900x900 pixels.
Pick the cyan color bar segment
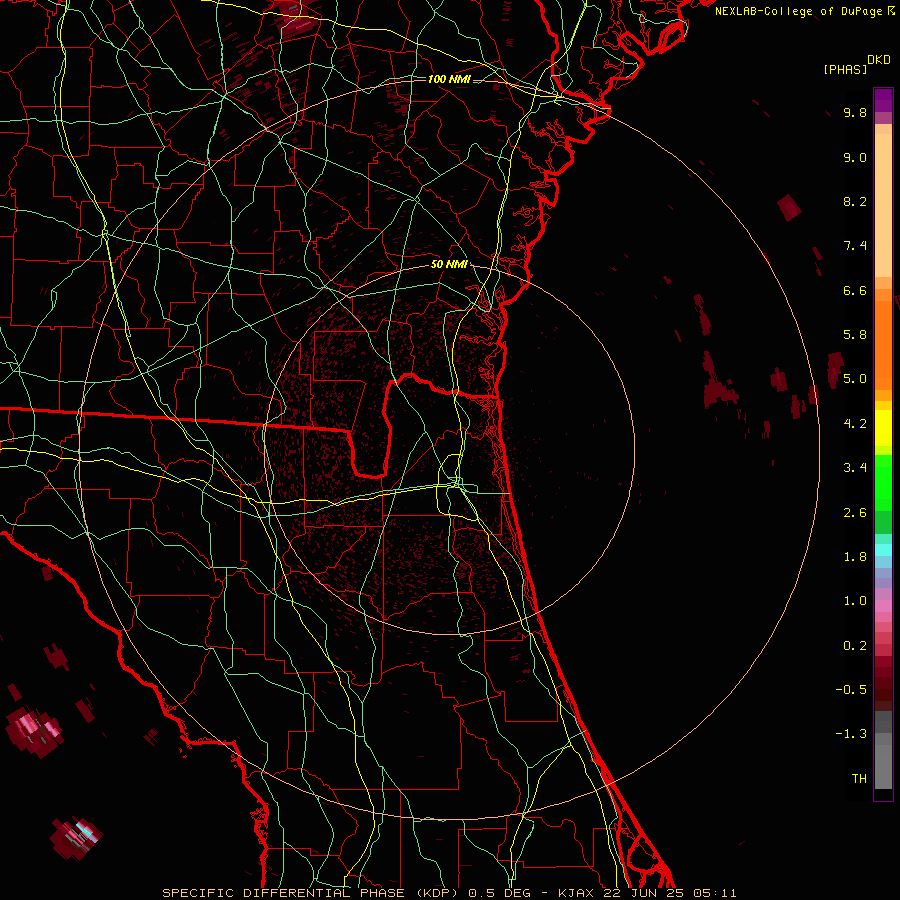tap(883, 550)
